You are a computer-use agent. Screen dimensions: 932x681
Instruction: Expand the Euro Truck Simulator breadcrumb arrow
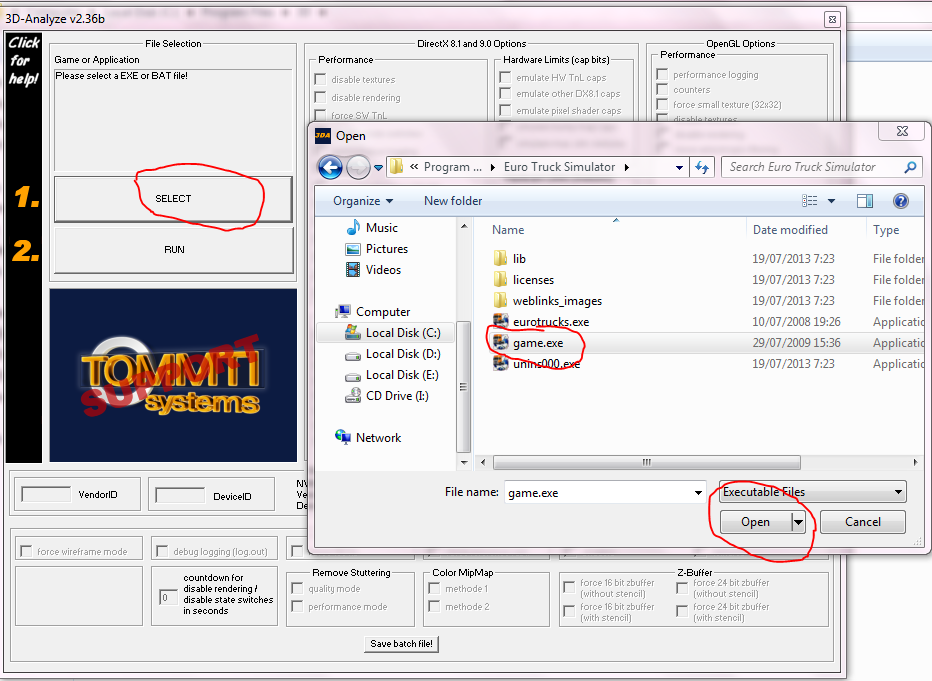pos(626,168)
